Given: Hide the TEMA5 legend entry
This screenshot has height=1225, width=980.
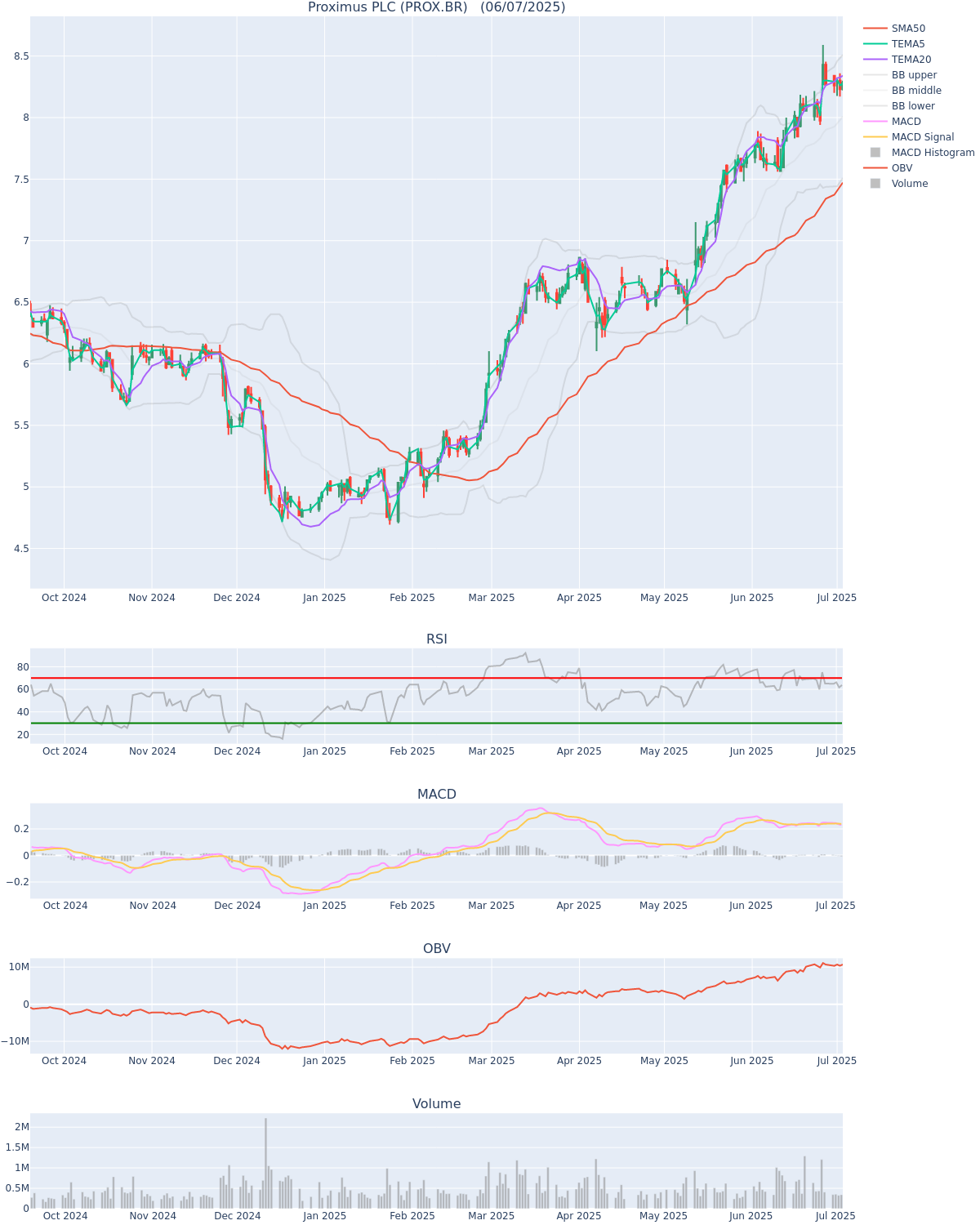Looking at the screenshot, I should point(908,44).
